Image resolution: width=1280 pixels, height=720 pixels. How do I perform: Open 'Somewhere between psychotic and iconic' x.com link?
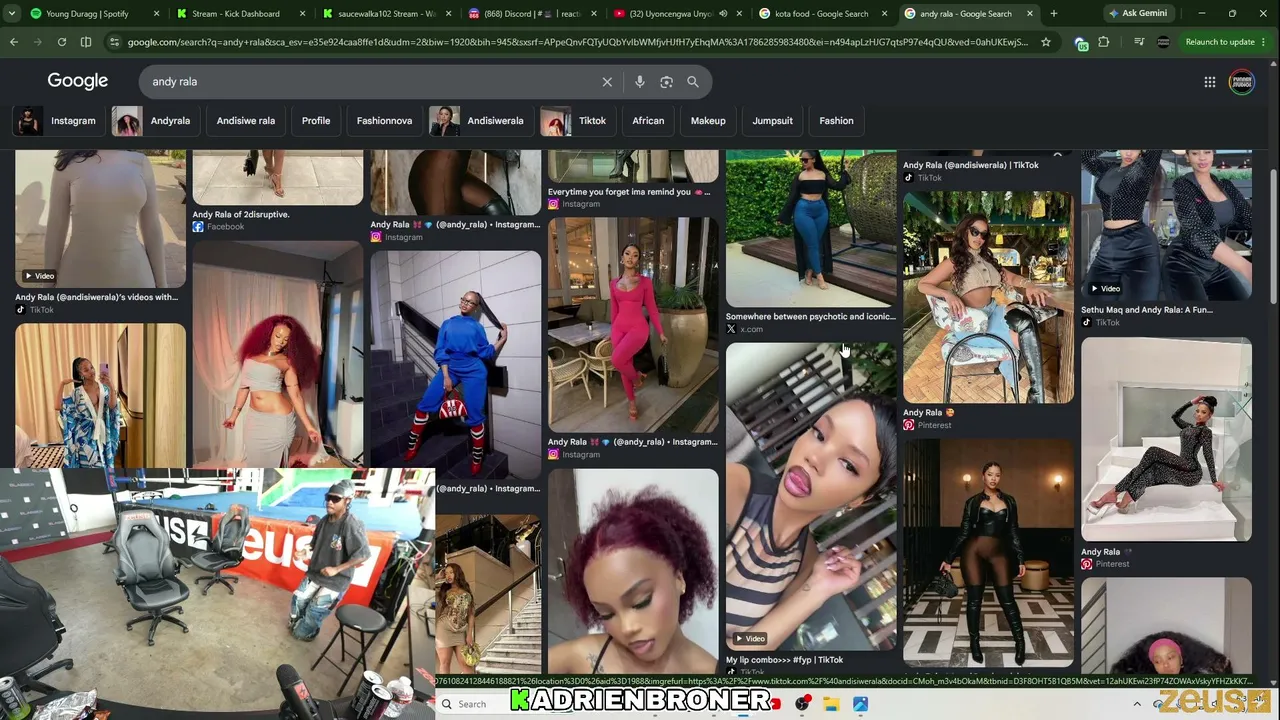tap(811, 317)
